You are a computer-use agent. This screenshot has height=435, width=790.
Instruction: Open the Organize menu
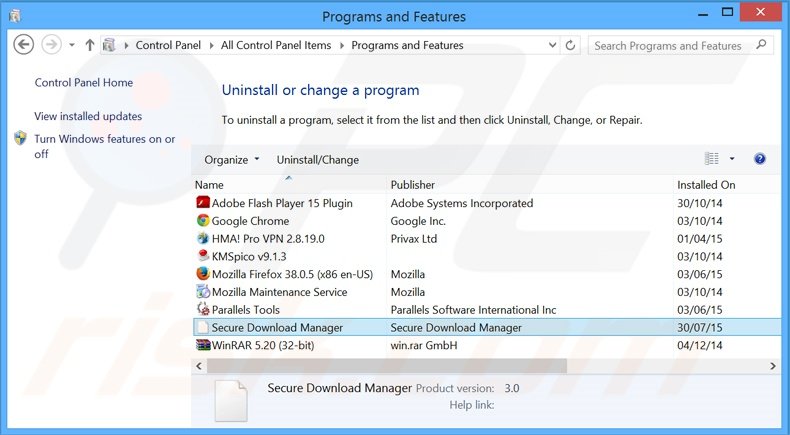tap(232, 160)
